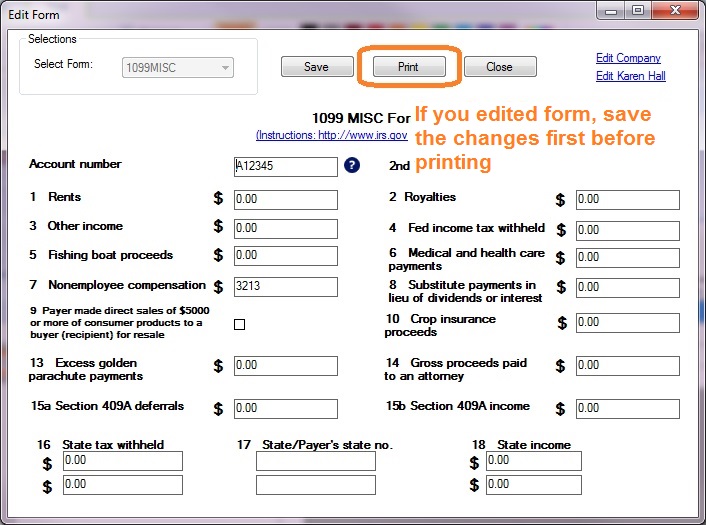Select the first State tax withheld field
Screen dimensions: 706x525
(x=123, y=461)
